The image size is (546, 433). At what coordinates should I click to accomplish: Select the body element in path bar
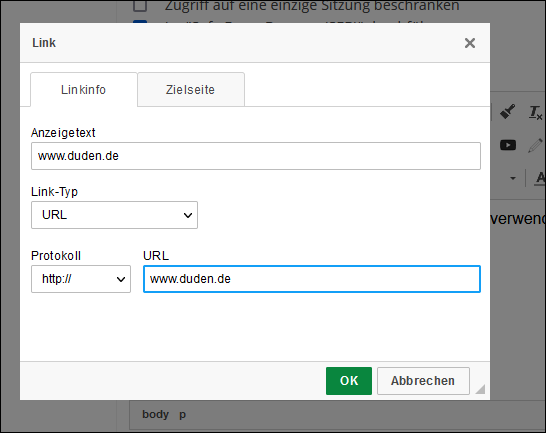(x=155, y=414)
